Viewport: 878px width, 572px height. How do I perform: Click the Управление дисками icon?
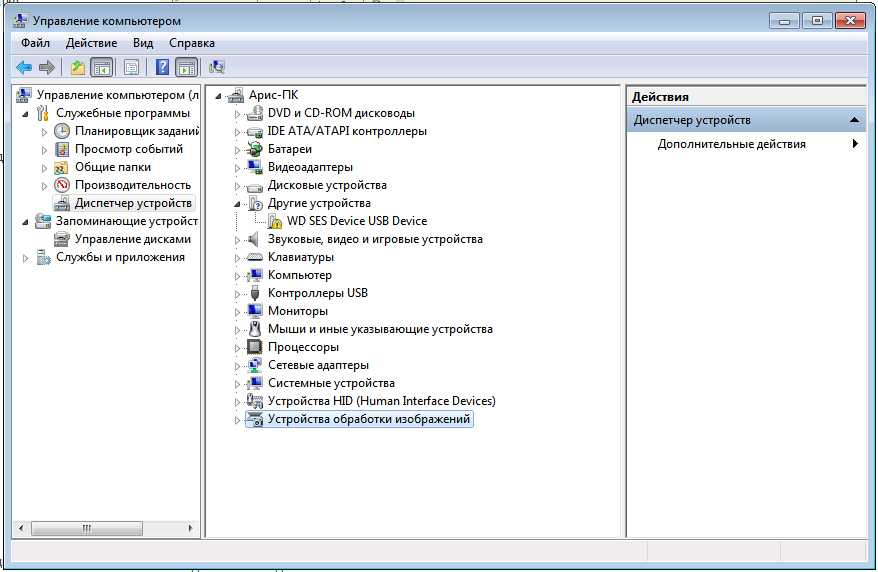(62, 239)
